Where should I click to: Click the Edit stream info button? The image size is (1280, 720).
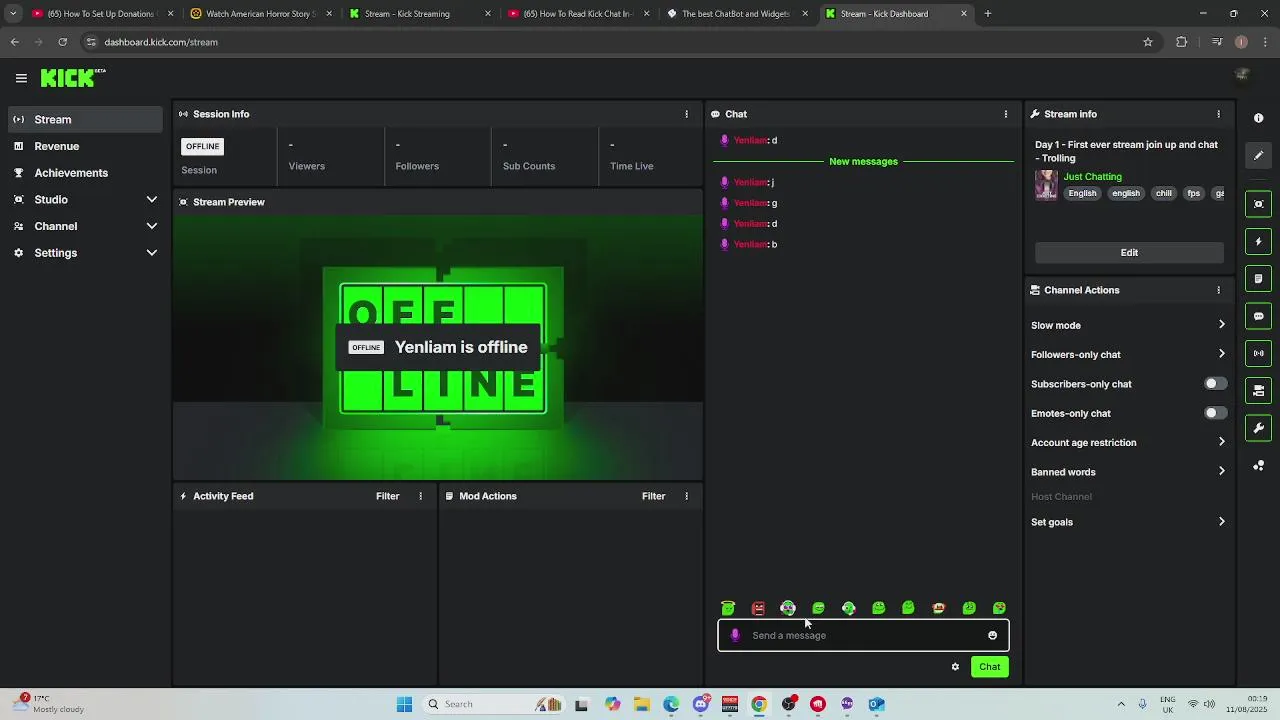(1129, 252)
